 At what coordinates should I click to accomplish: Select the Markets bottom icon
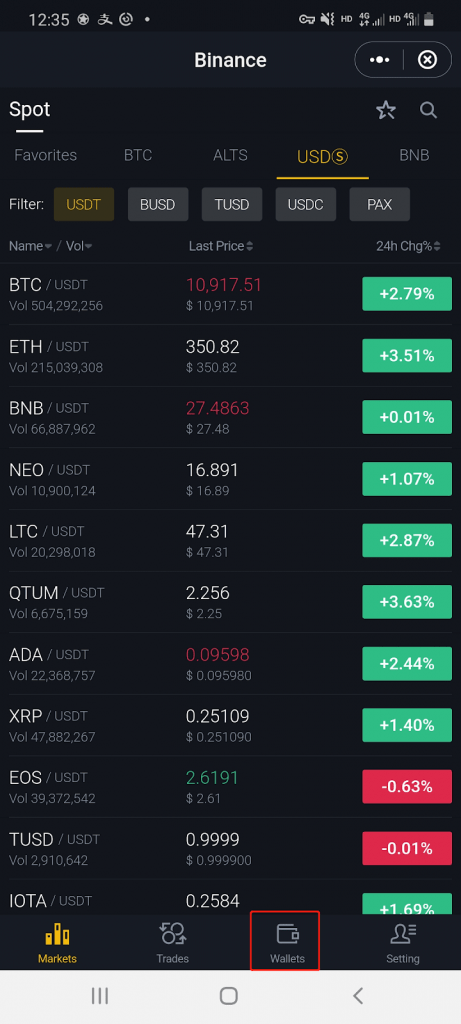coord(57,935)
